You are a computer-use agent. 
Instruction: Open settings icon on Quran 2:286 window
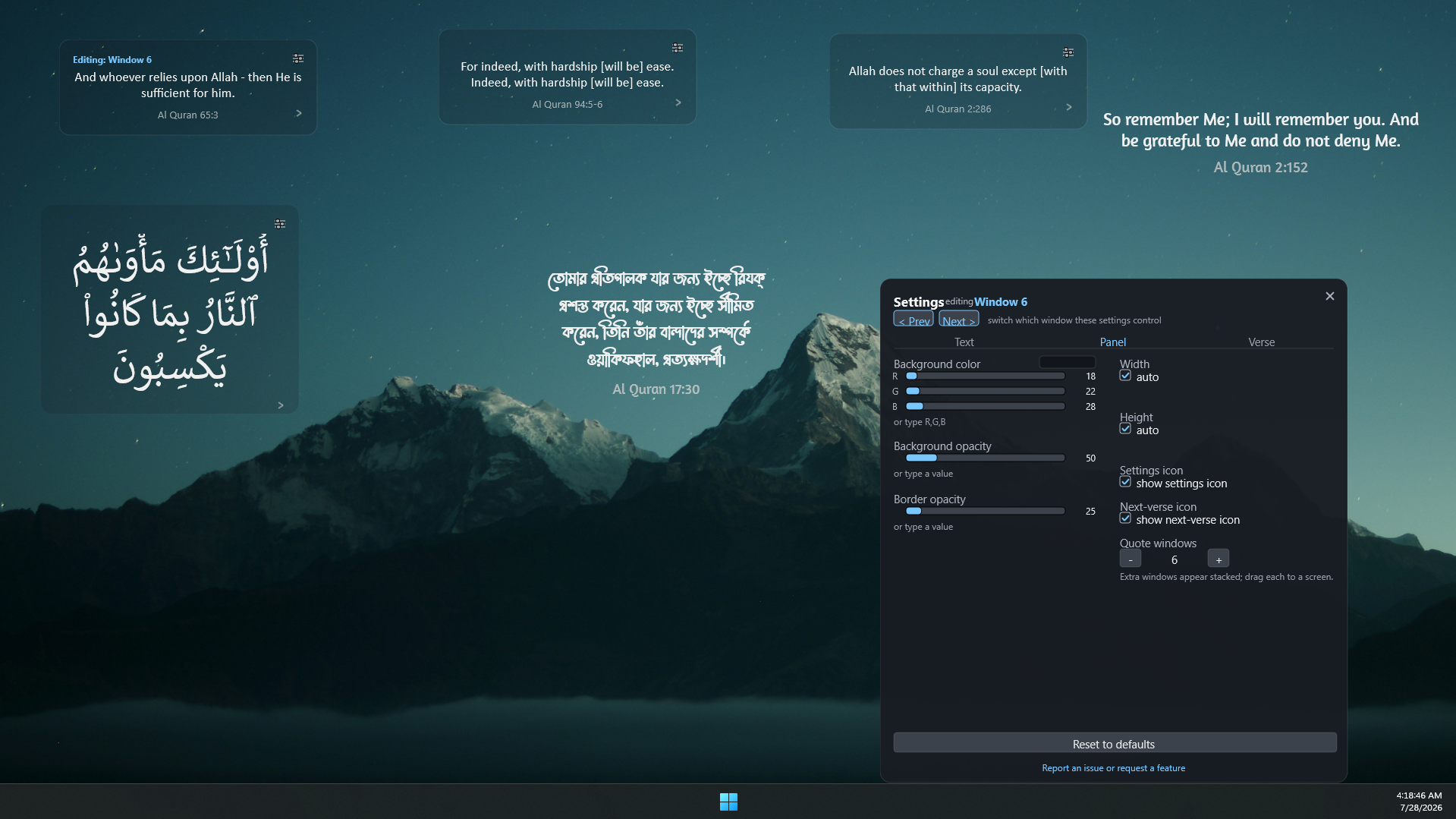point(1068,52)
